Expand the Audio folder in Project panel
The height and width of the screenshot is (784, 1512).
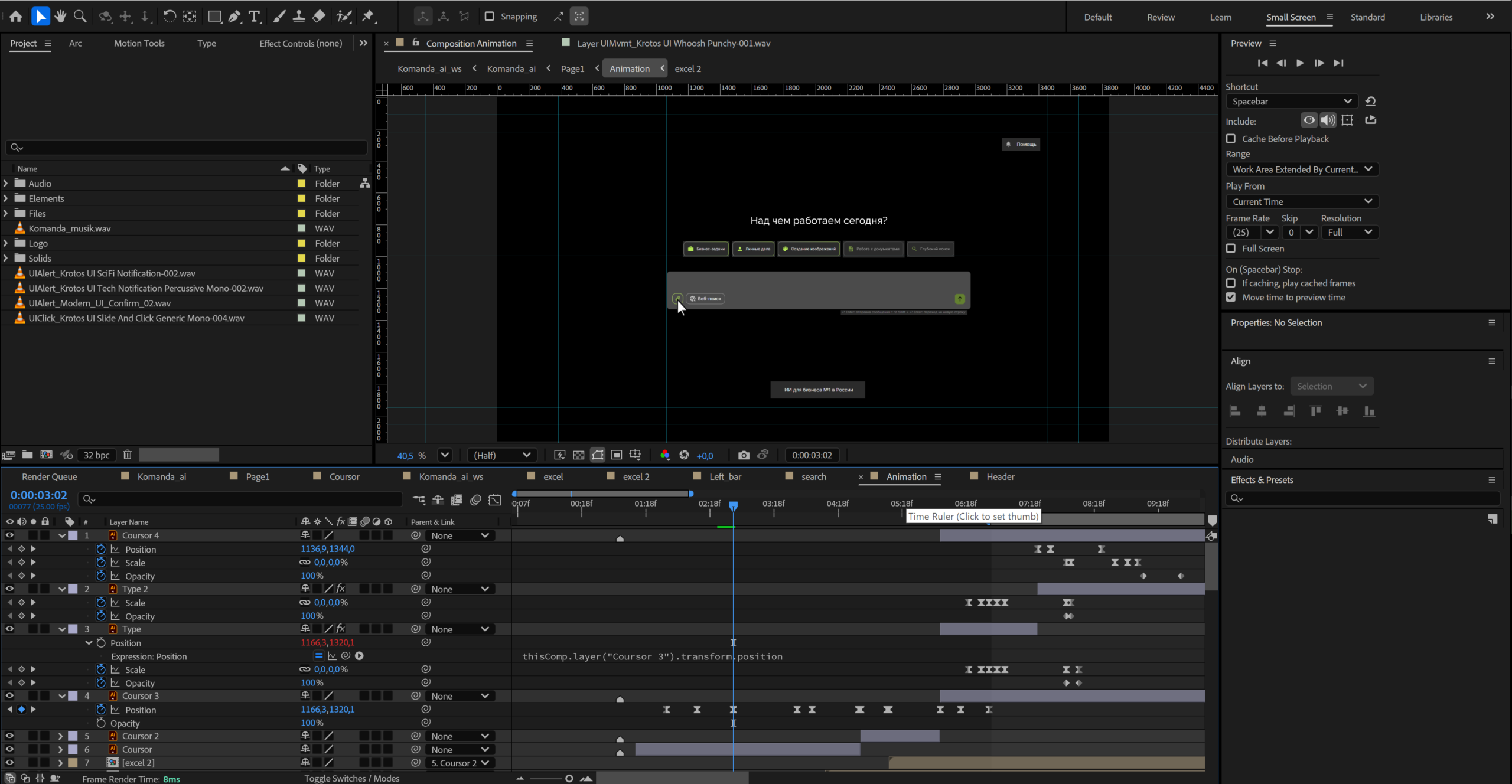pyautogui.click(x=6, y=184)
